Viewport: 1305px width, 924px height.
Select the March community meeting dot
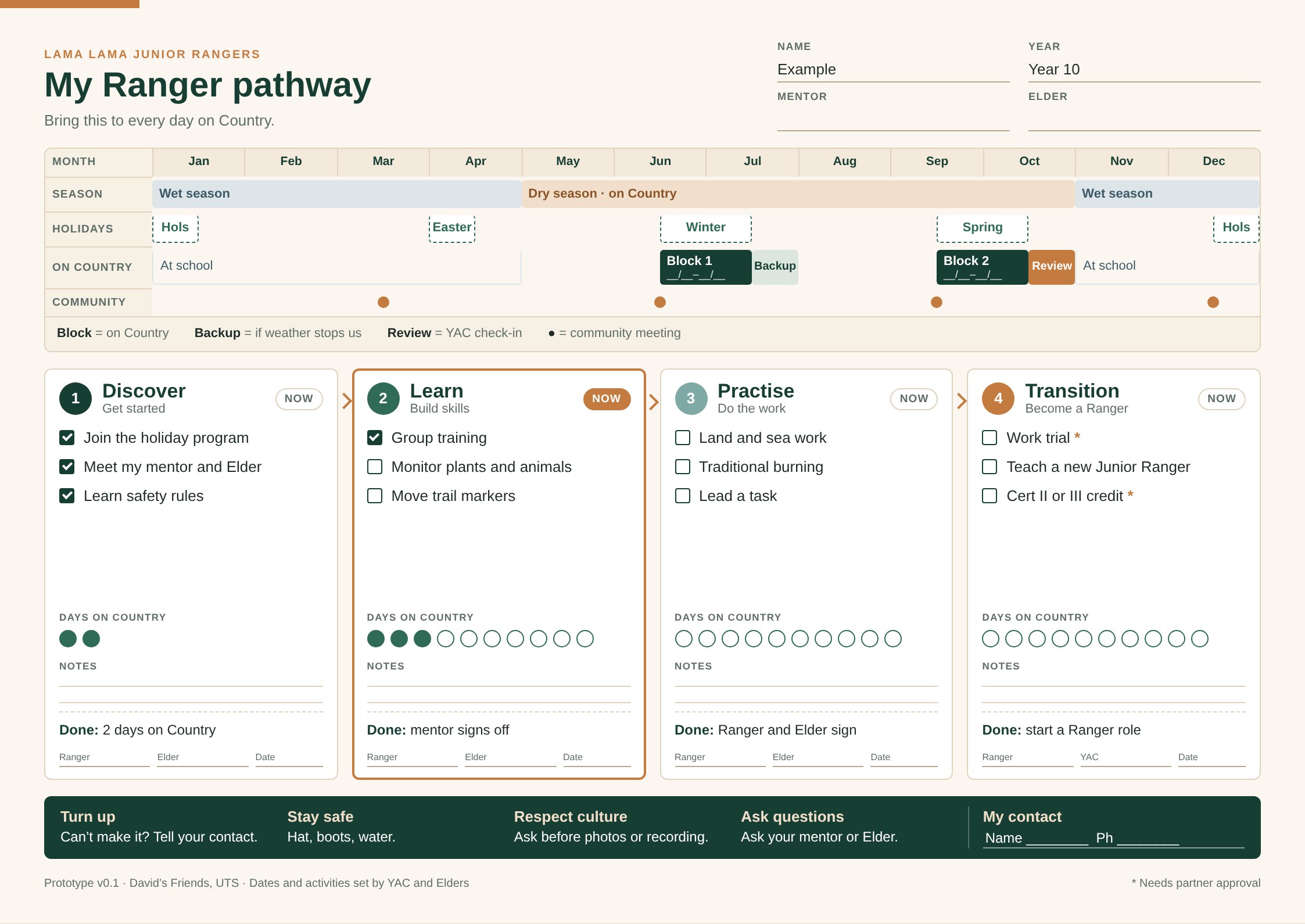pyautogui.click(x=383, y=302)
